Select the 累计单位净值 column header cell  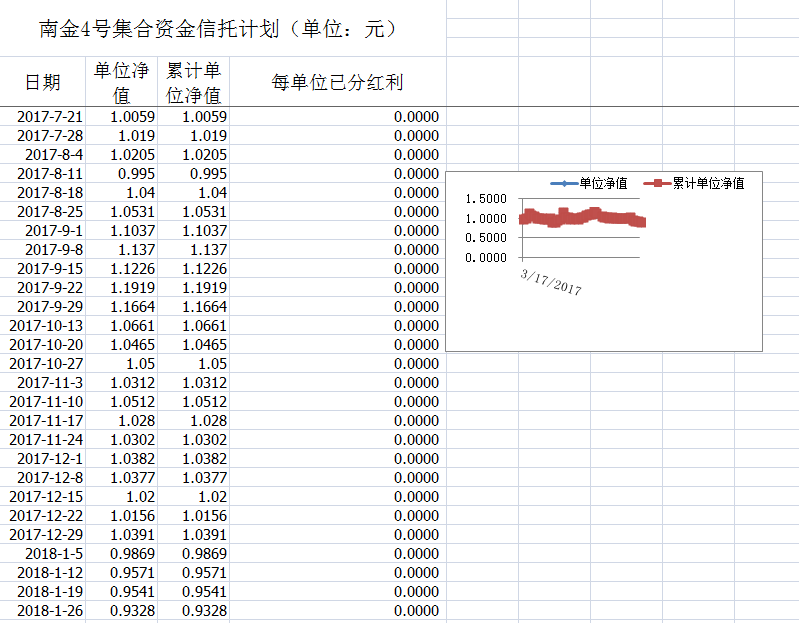193,82
